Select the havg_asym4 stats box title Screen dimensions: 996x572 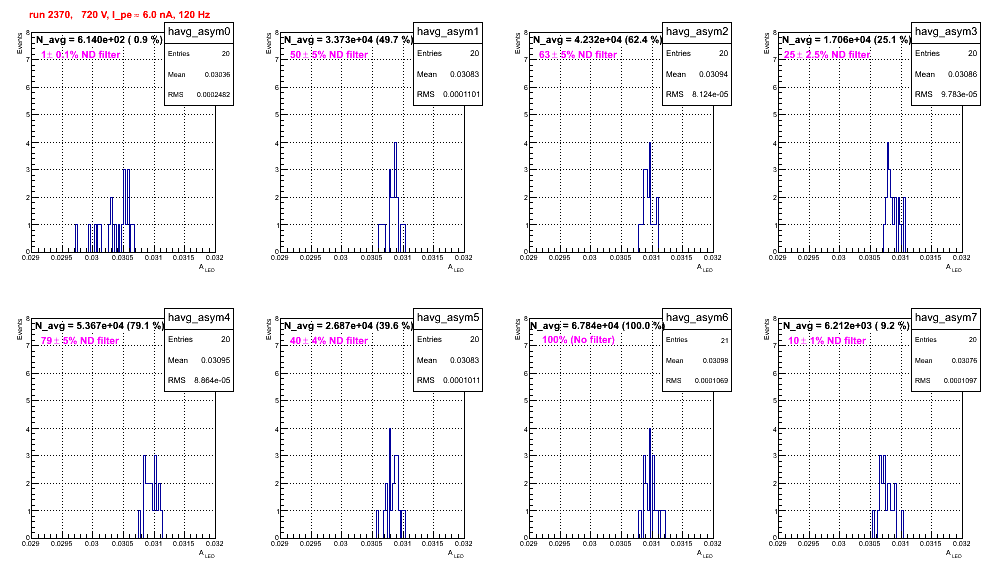(199, 317)
